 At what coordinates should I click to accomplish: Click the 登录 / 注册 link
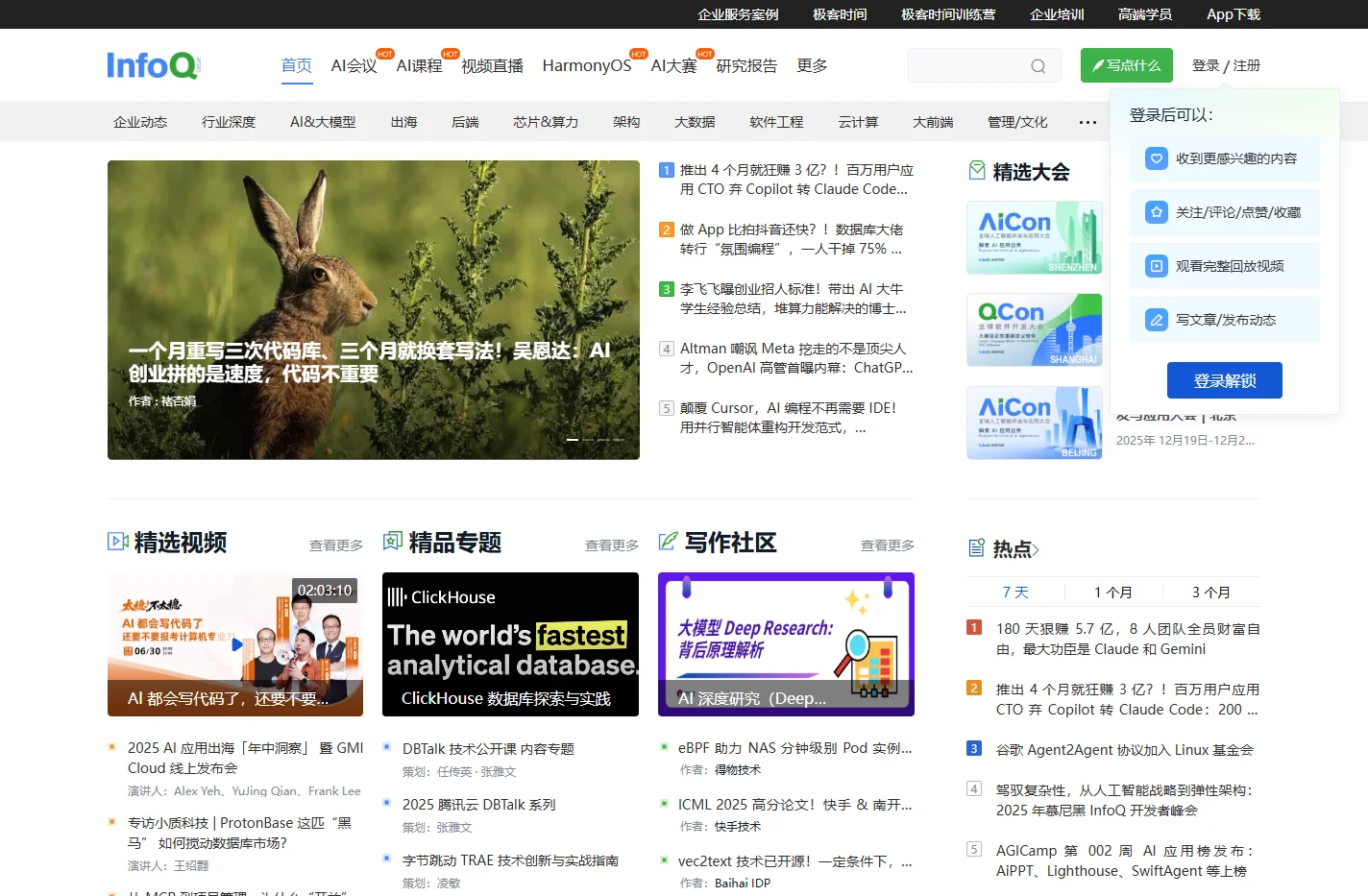1226,65
